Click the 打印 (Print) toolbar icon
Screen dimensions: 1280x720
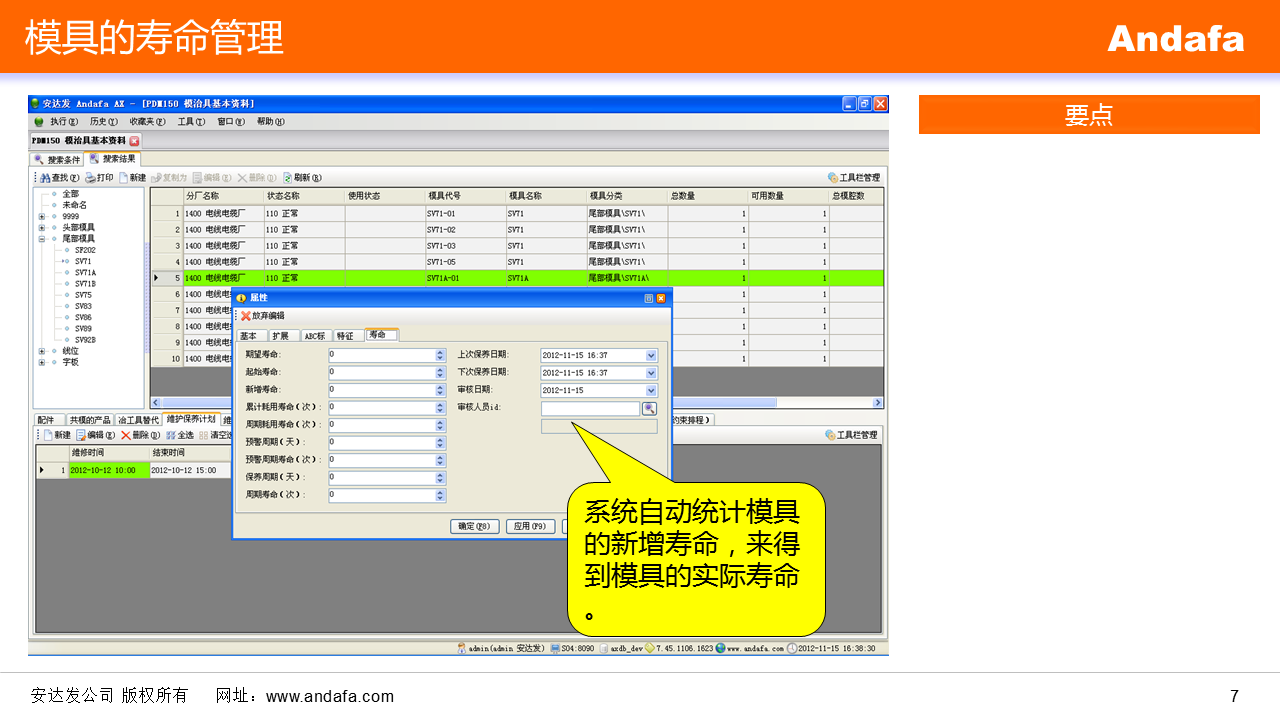(x=99, y=178)
